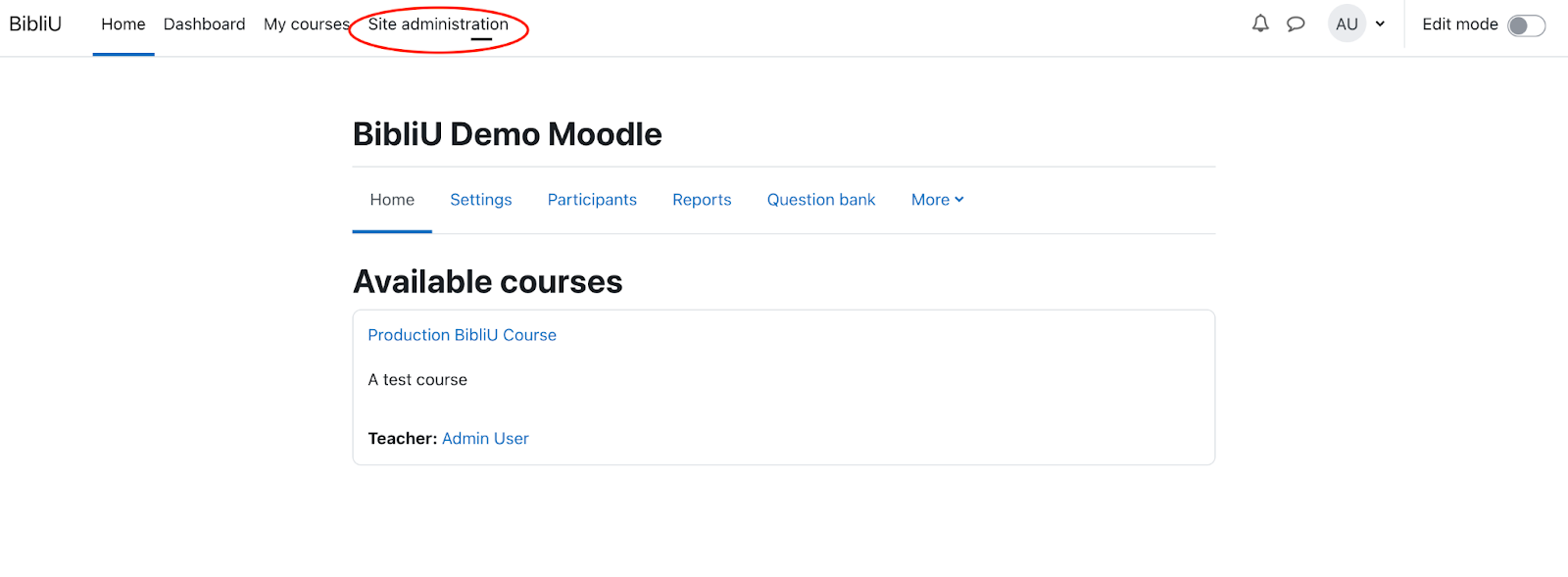Toggle the Edit mode switch
1568x577 pixels.
(x=1526, y=25)
